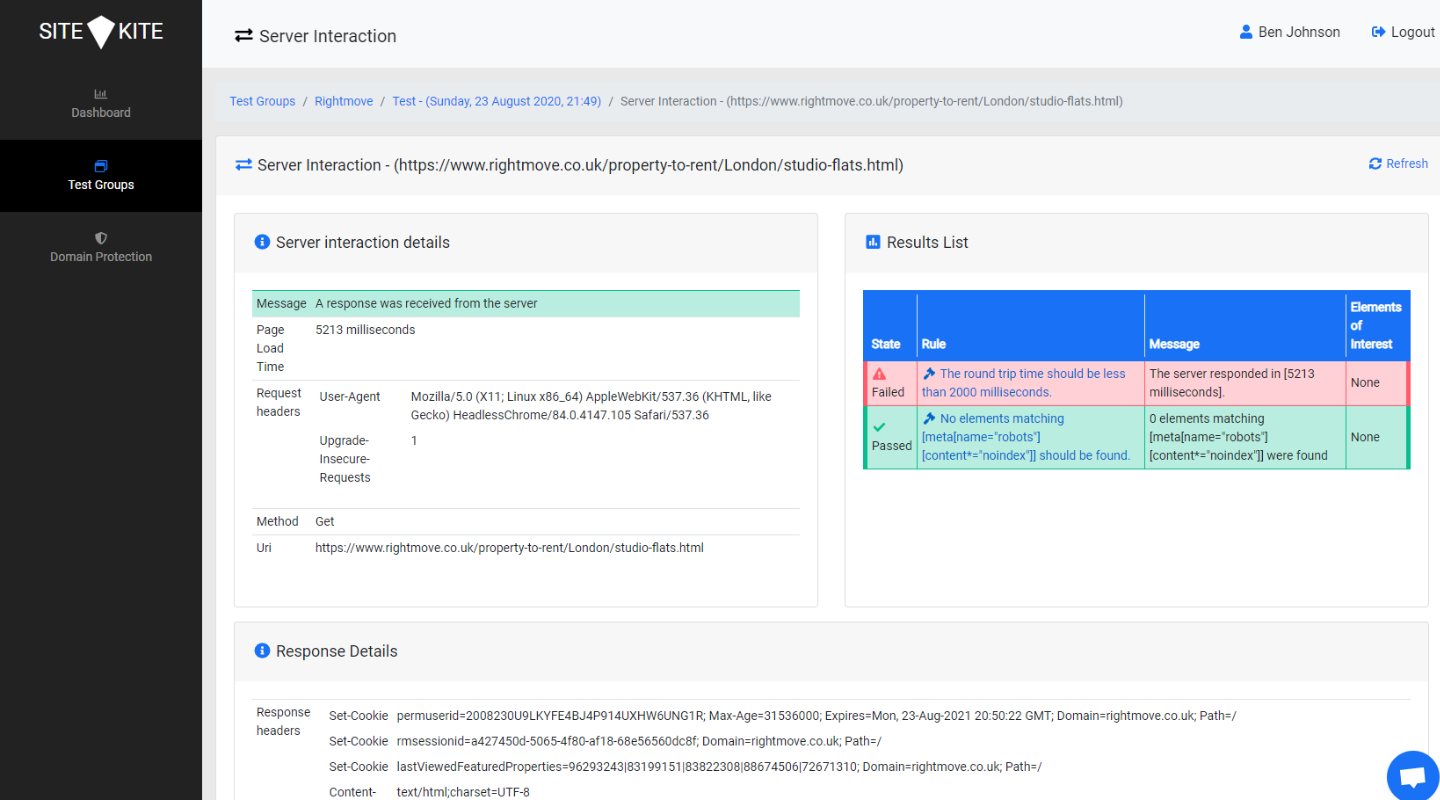Click the rmsessionid Set-Cookie value

[639, 742]
